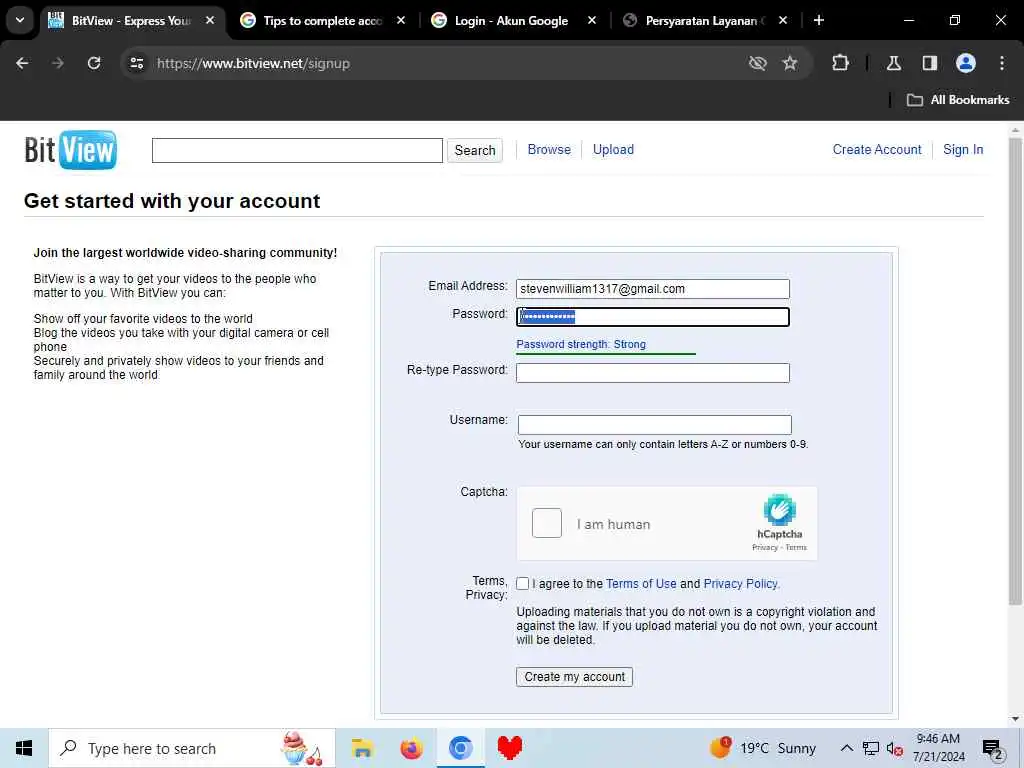Open hCaptcha Terms link
The width and height of the screenshot is (1024, 768).
tap(796, 547)
